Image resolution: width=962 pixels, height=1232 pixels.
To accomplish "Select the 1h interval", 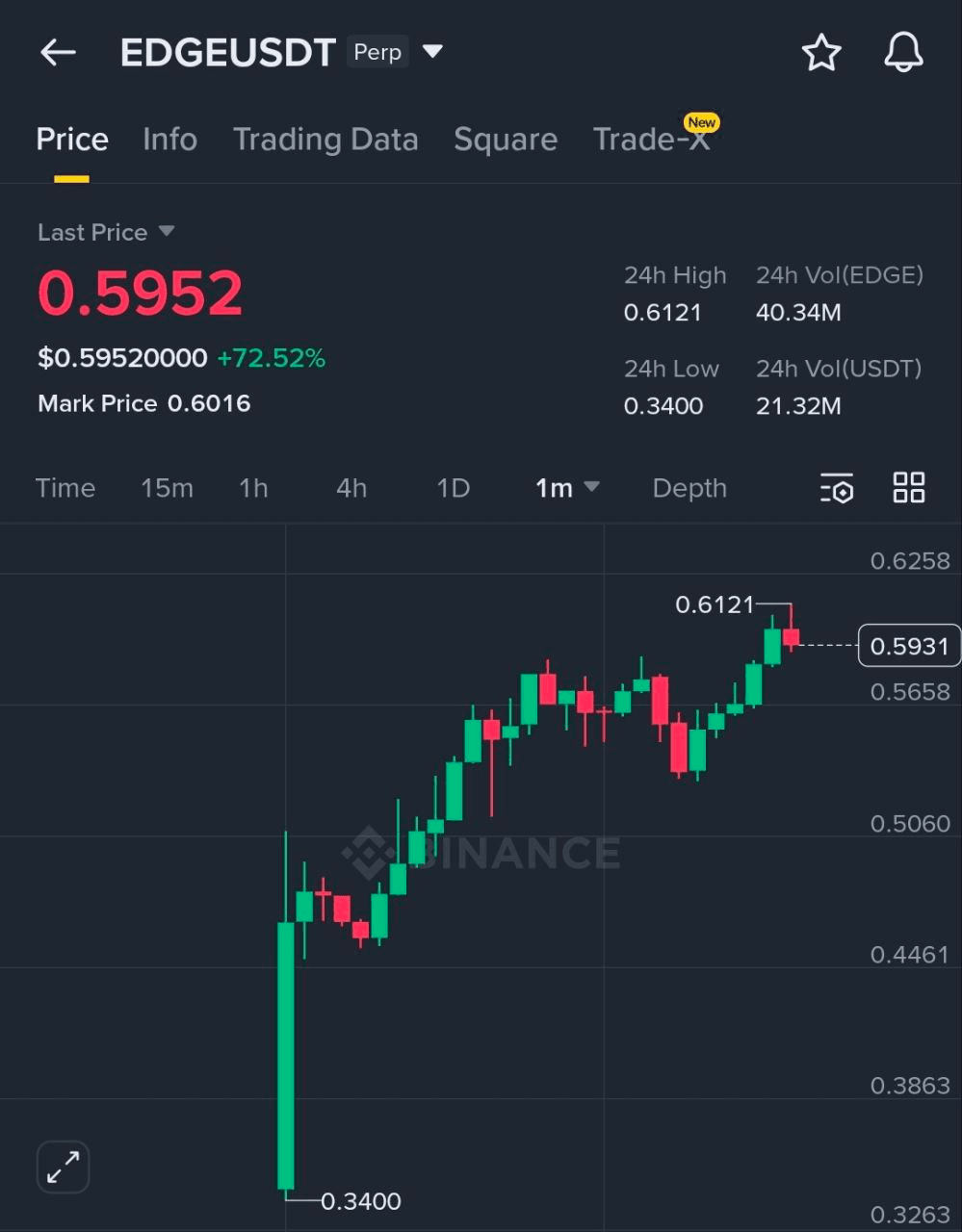I will 253,488.
